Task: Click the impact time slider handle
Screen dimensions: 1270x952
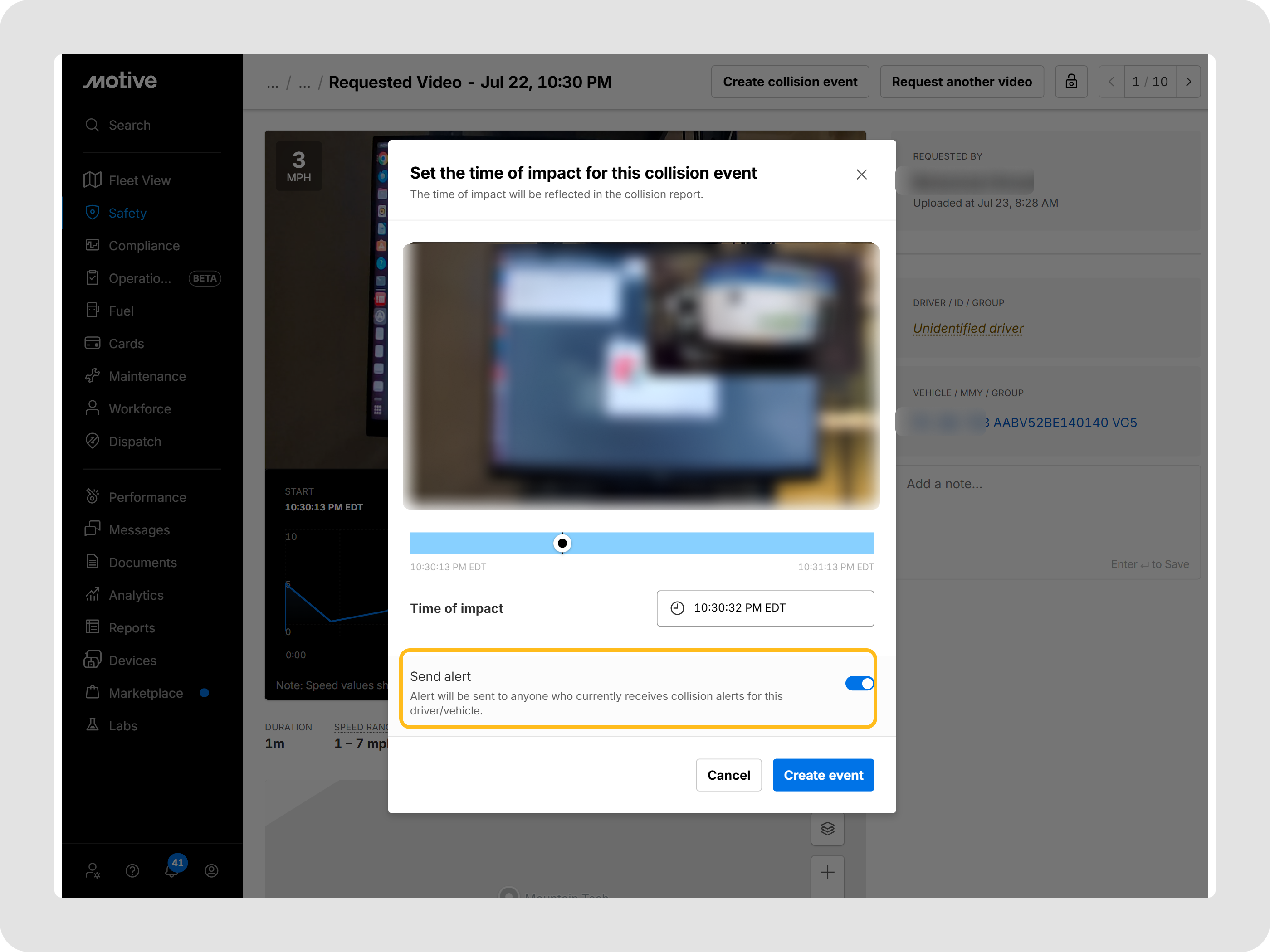Action: 563,543
